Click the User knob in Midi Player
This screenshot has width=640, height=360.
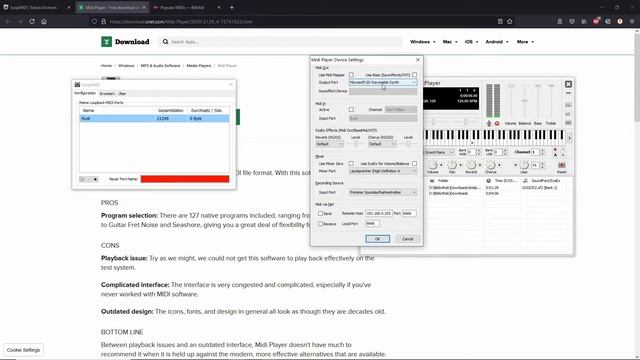(524, 165)
